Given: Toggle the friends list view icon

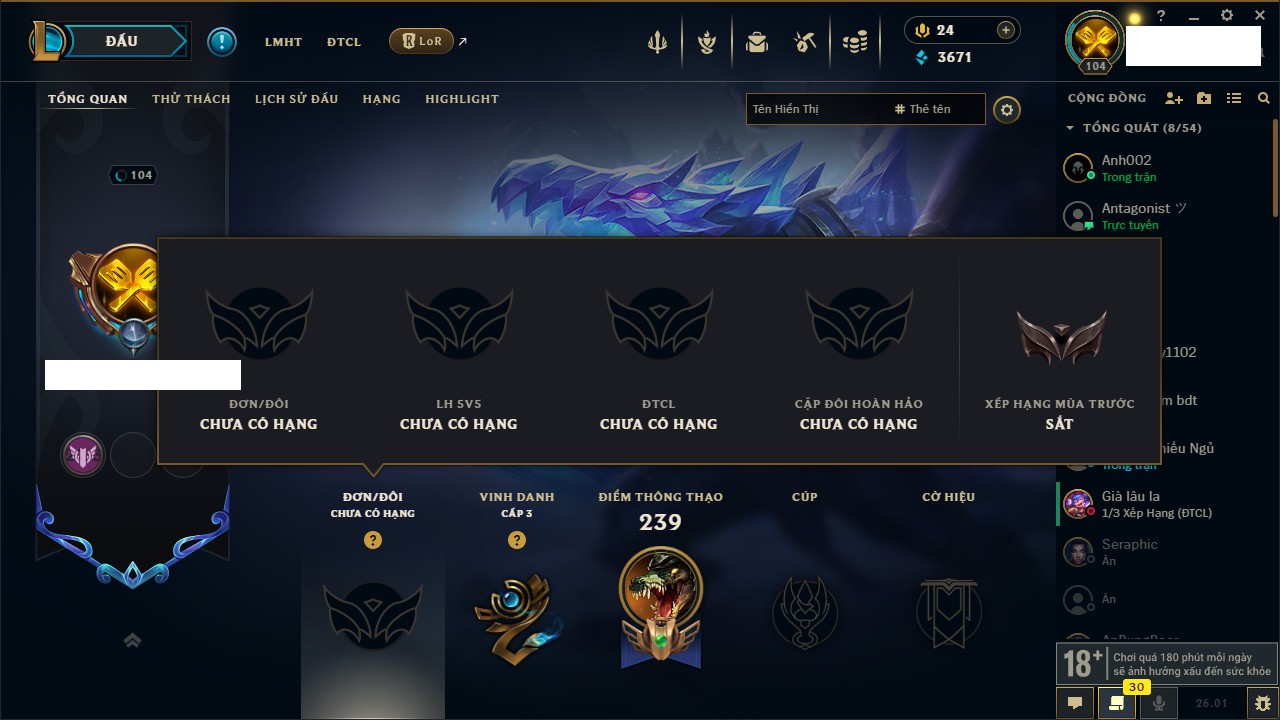Looking at the screenshot, I should click(x=1234, y=98).
